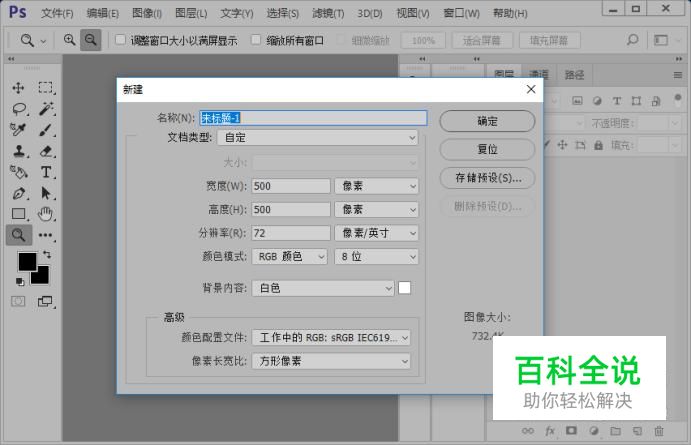Click the 填充屏幕 button
Viewport: 691px width, 445px height.
click(549, 41)
